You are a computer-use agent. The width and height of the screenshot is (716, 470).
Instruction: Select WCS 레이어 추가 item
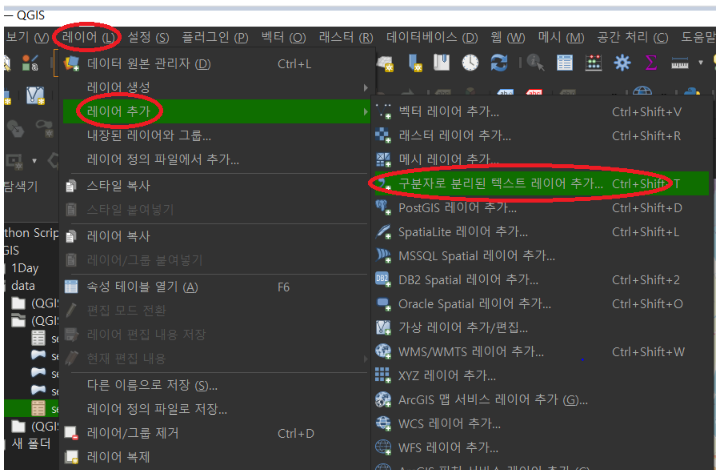click(x=542, y=423)
